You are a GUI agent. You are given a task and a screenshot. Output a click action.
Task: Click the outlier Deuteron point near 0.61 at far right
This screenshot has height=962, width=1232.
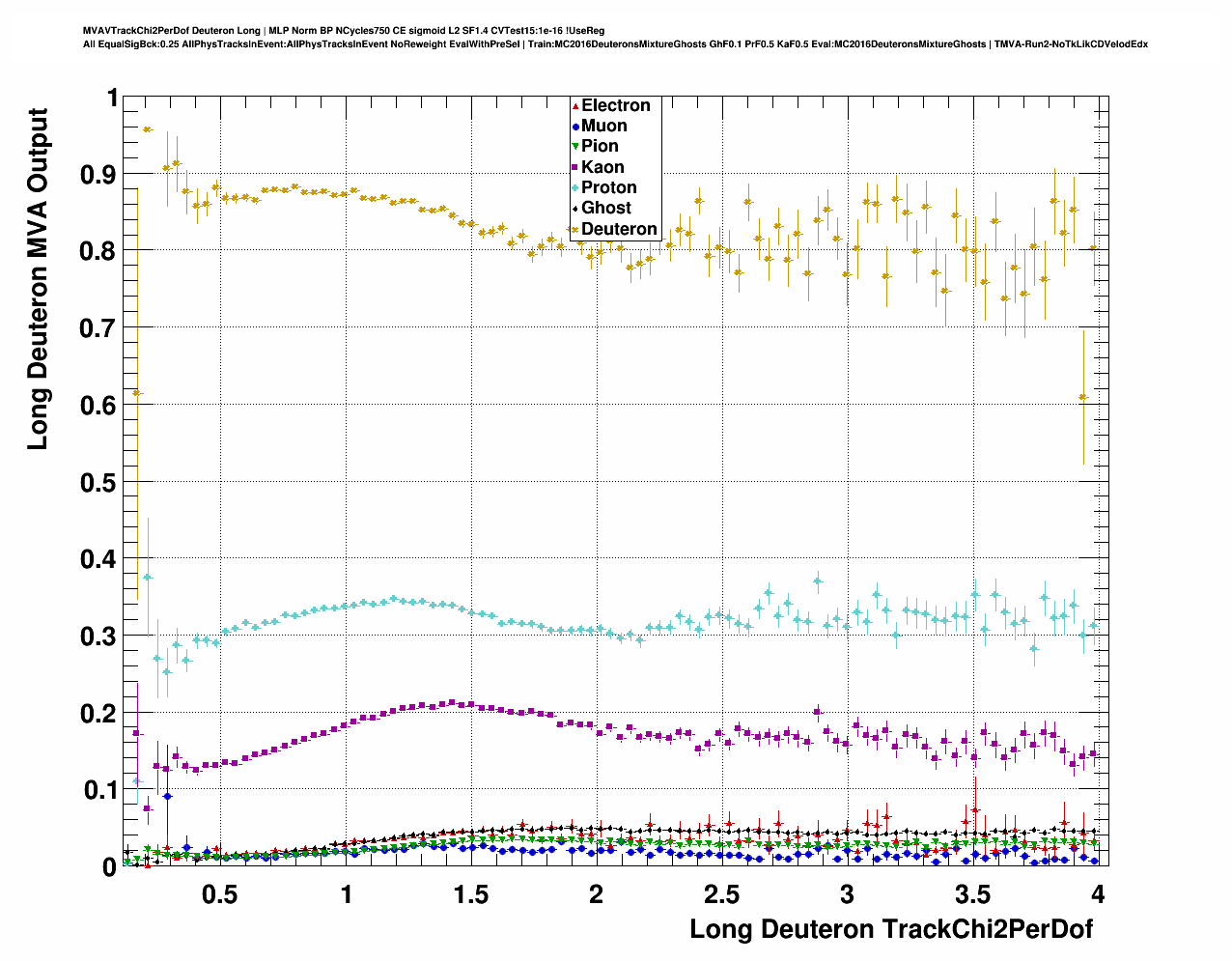point(1083,397)
